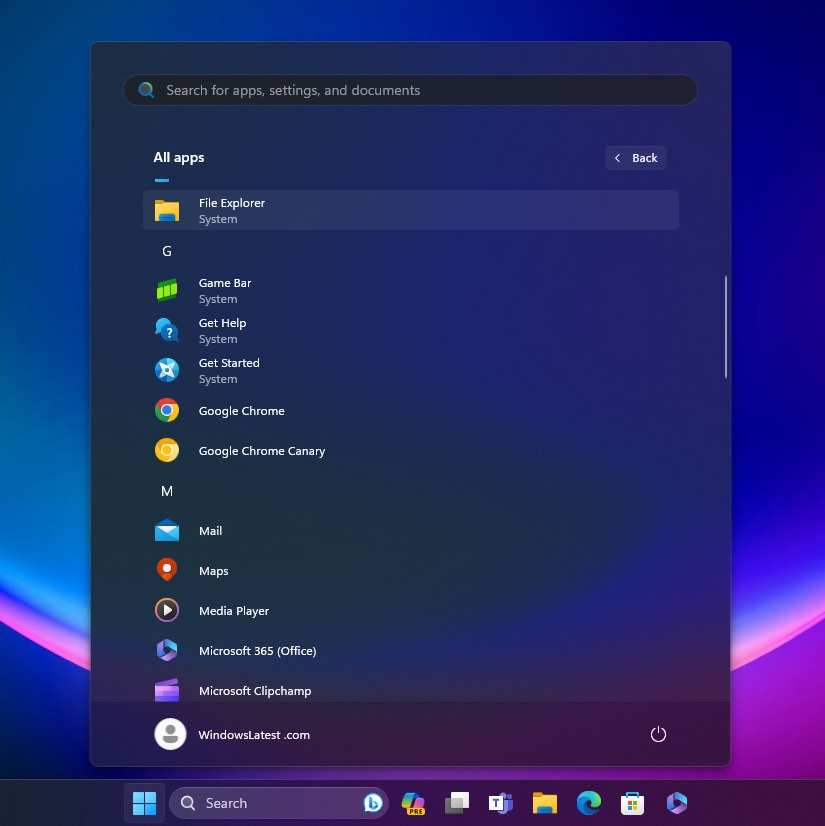The width and height of the screenshot is (825, 826).
Task: Launch the Maps app
Action: coord(213,571)
